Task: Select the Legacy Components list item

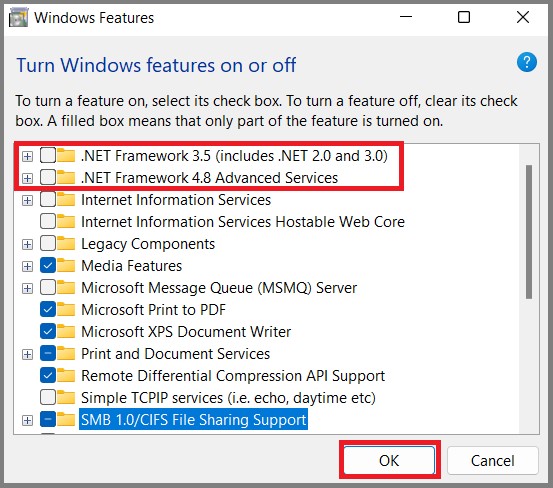Action: pos(148,244)
